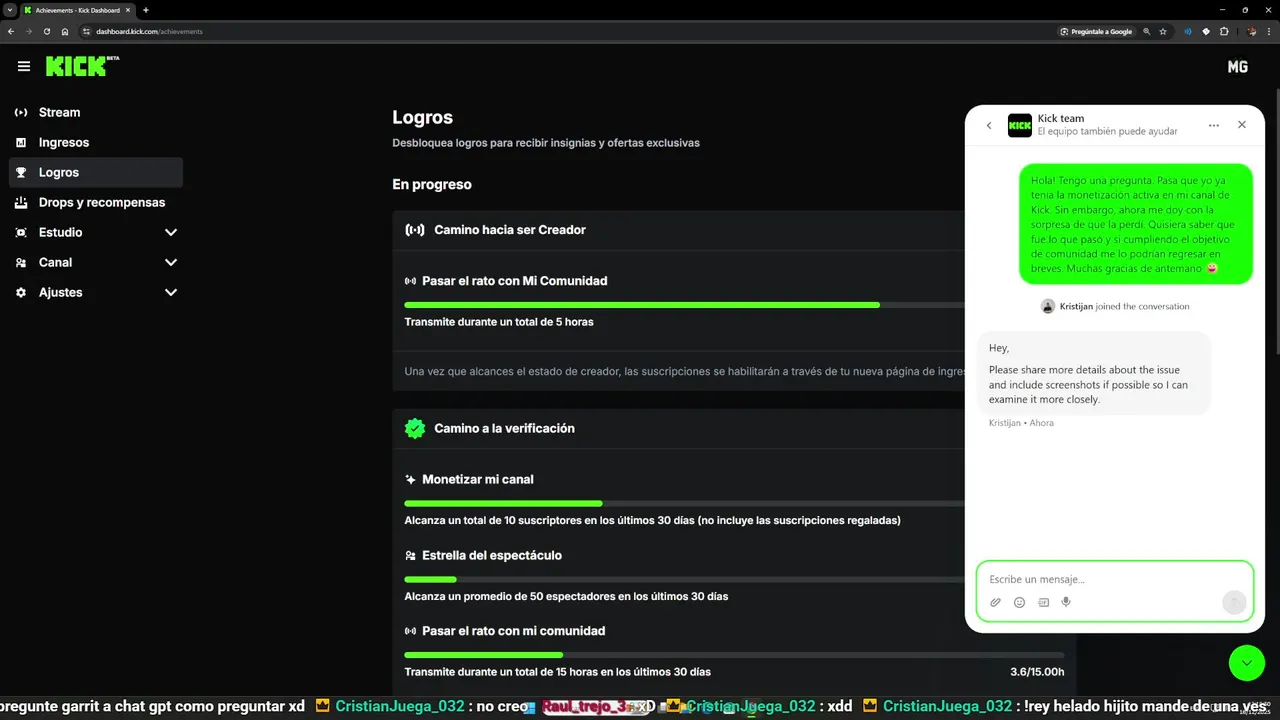Open the hamburger menu next to Kick logo
The height and width of the screenshot is (720, 1280).
point(24,66)
